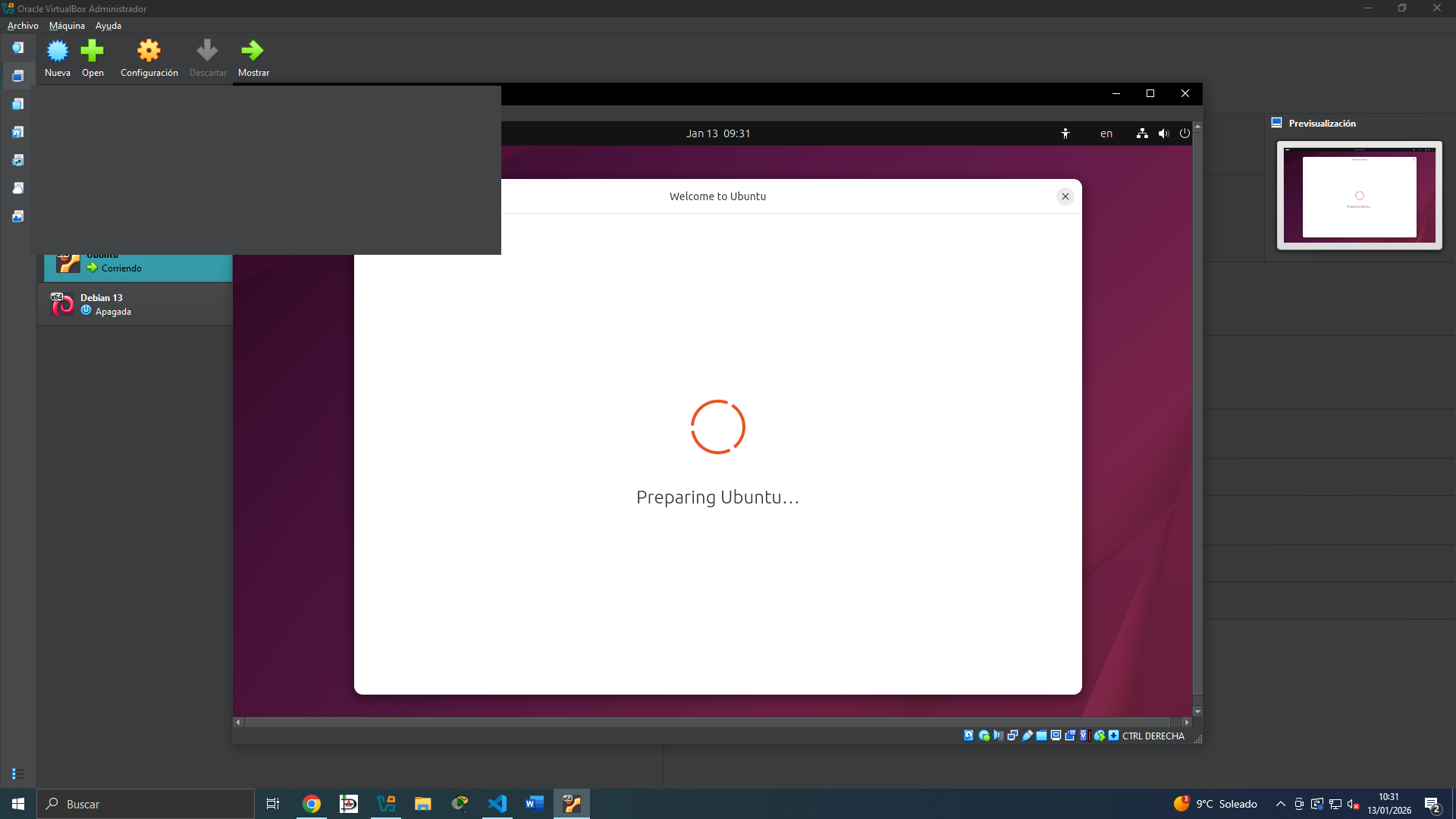1456x819 pixels.
Task: Click the down arrow of VM vertical scrollbar
Action: click(1197, 711)
